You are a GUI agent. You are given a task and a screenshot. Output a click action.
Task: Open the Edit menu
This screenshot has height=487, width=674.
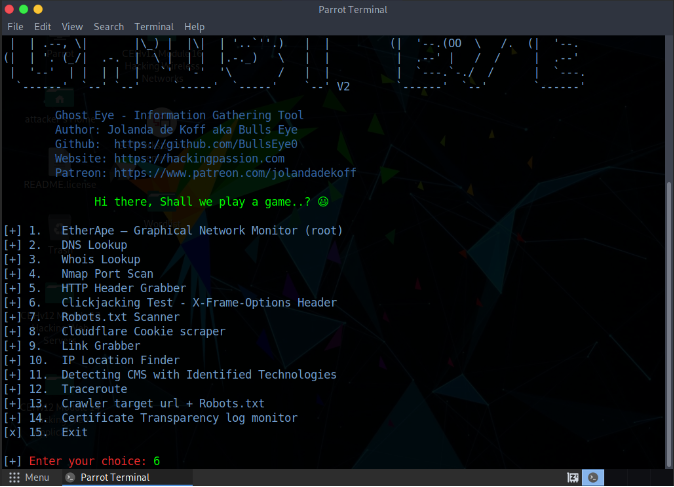click(x=42, y=27)
